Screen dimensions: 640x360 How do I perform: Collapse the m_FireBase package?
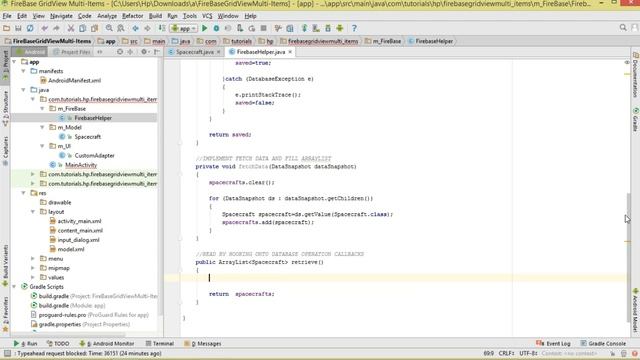click(x=42, y=109)
